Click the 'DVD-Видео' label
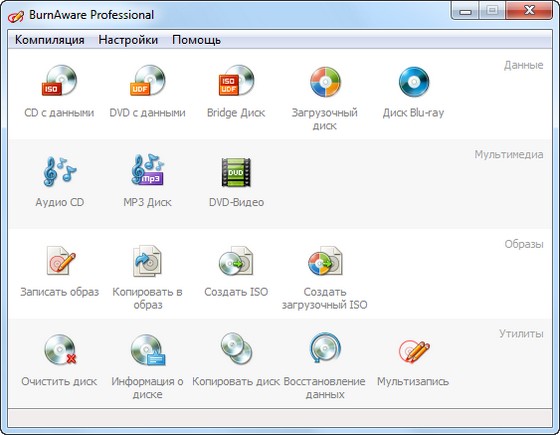 tap(236, 202)
